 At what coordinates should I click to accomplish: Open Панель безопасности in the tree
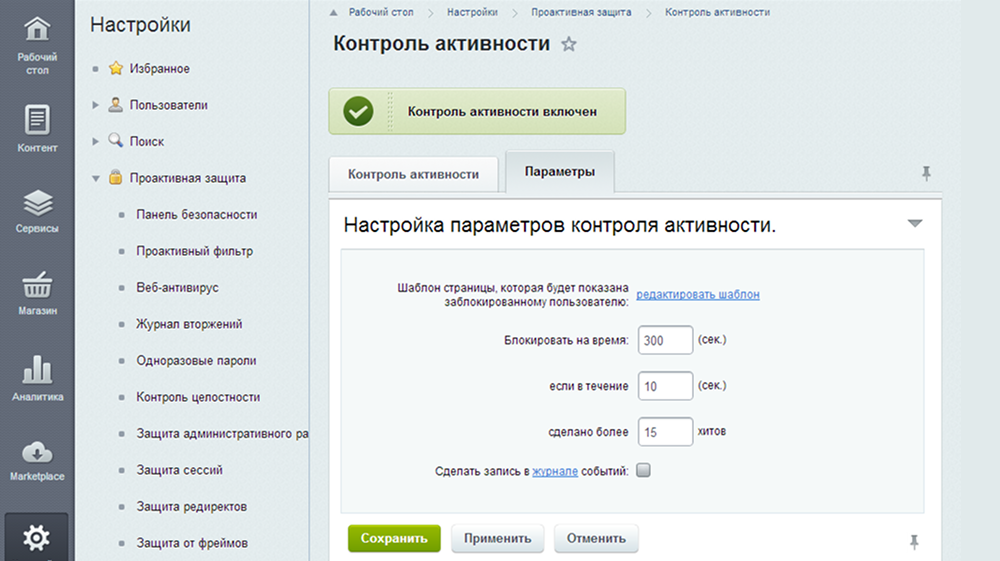pos(196,215)
